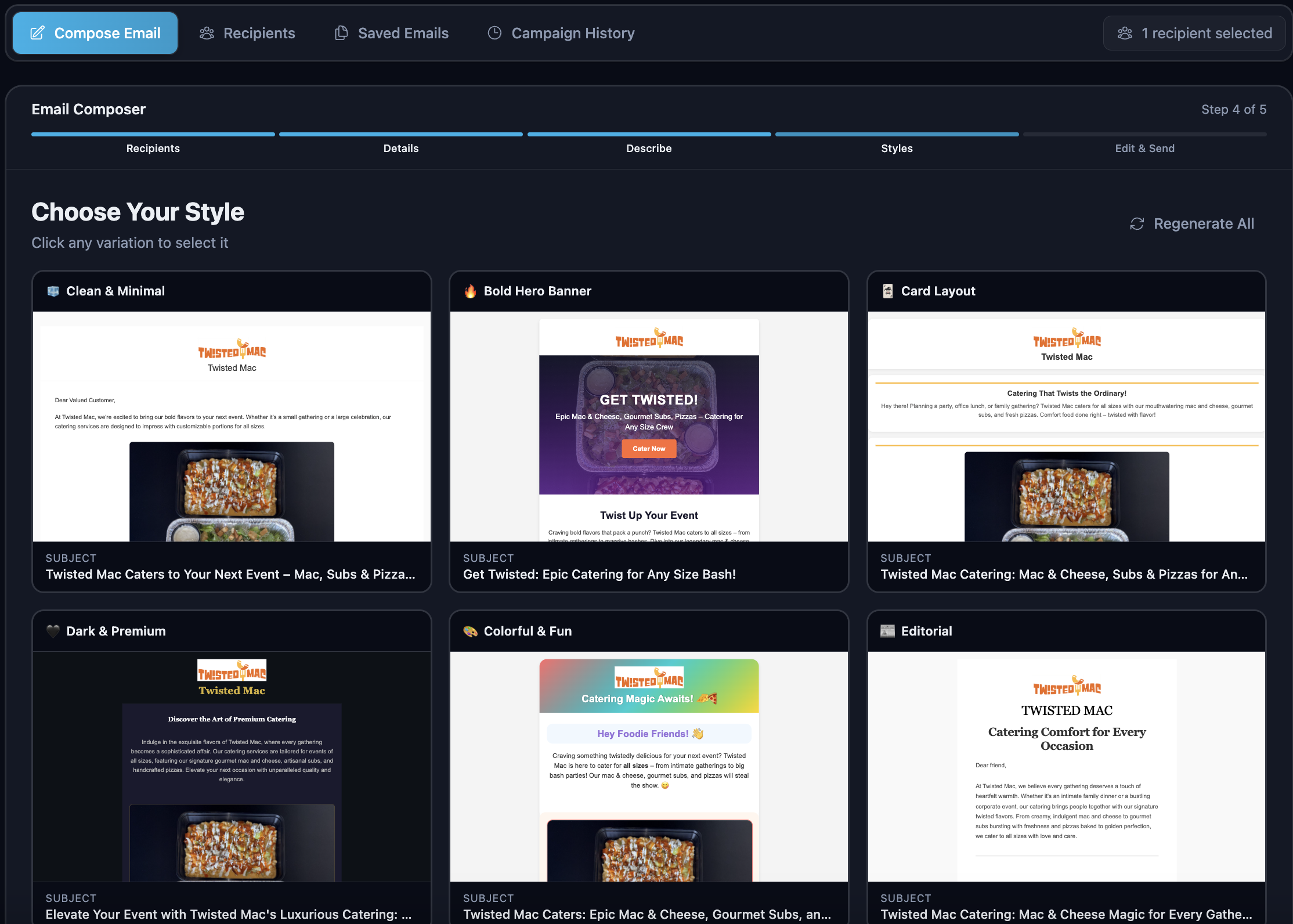Click the Twisted Mac logo in Editorial preview

[x=1067, y=686]
